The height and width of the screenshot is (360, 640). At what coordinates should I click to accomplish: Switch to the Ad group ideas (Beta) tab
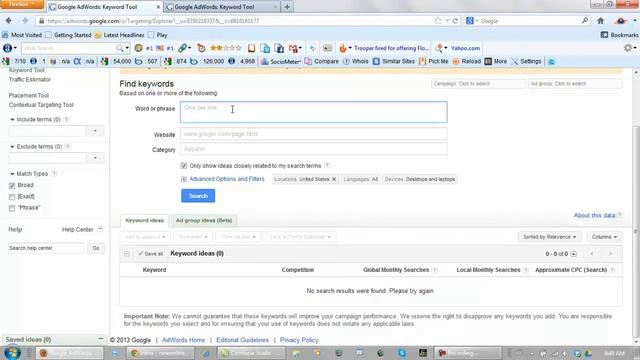coord(204,220)
